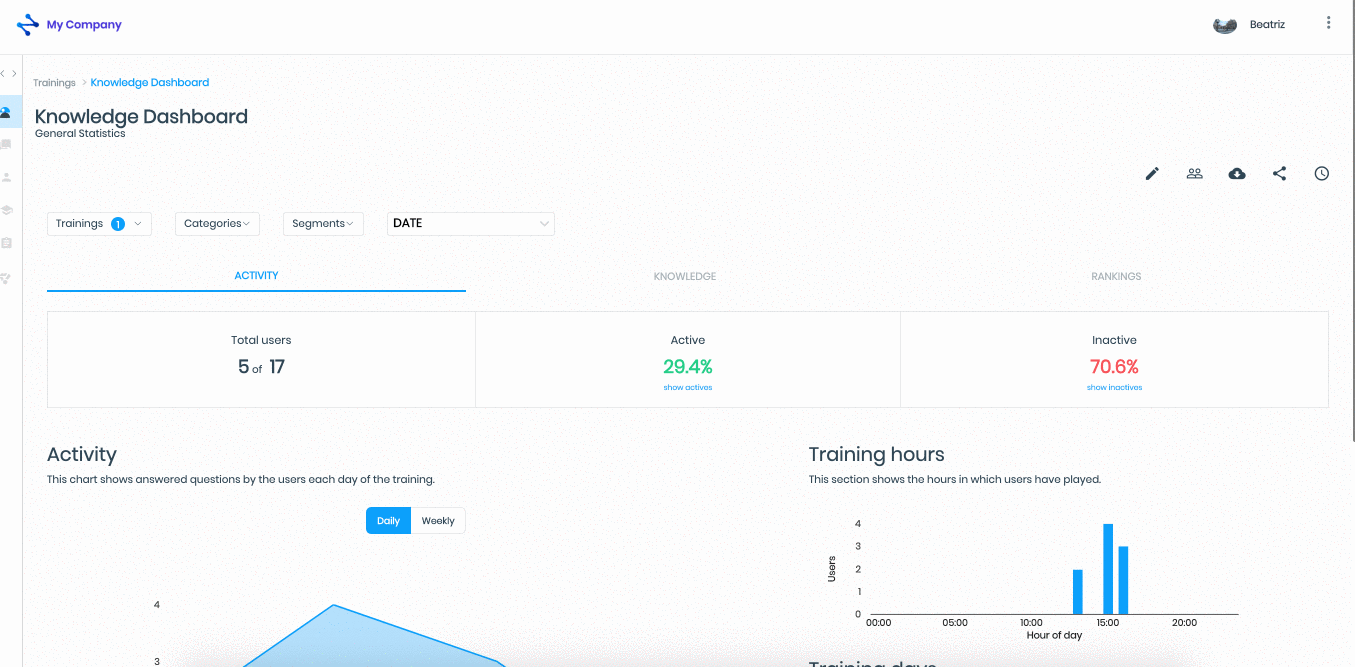The image size is (1355, 667).
Task: Click the pencil edit icon
Action: 1152,174
